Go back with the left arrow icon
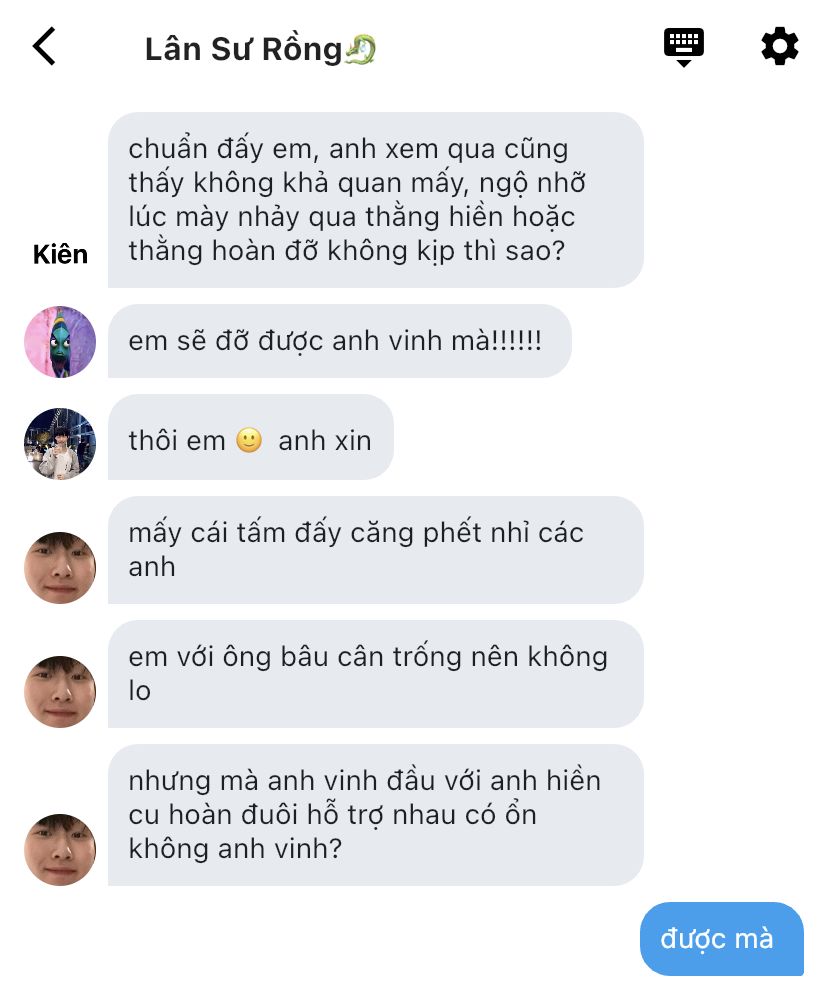828x982 pixels. pos(44,46)
